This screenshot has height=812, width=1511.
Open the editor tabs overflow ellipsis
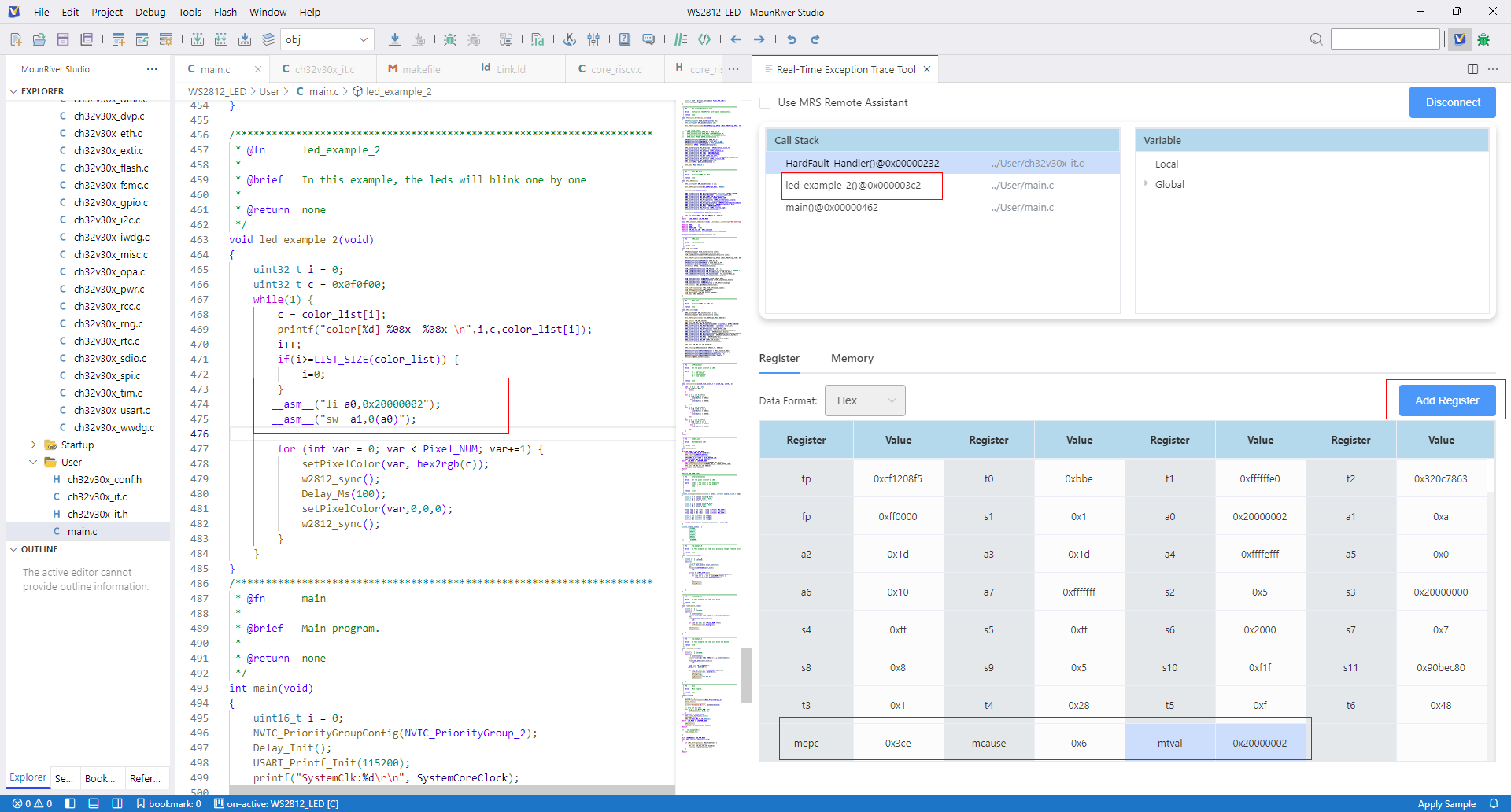tap(733, 69)
